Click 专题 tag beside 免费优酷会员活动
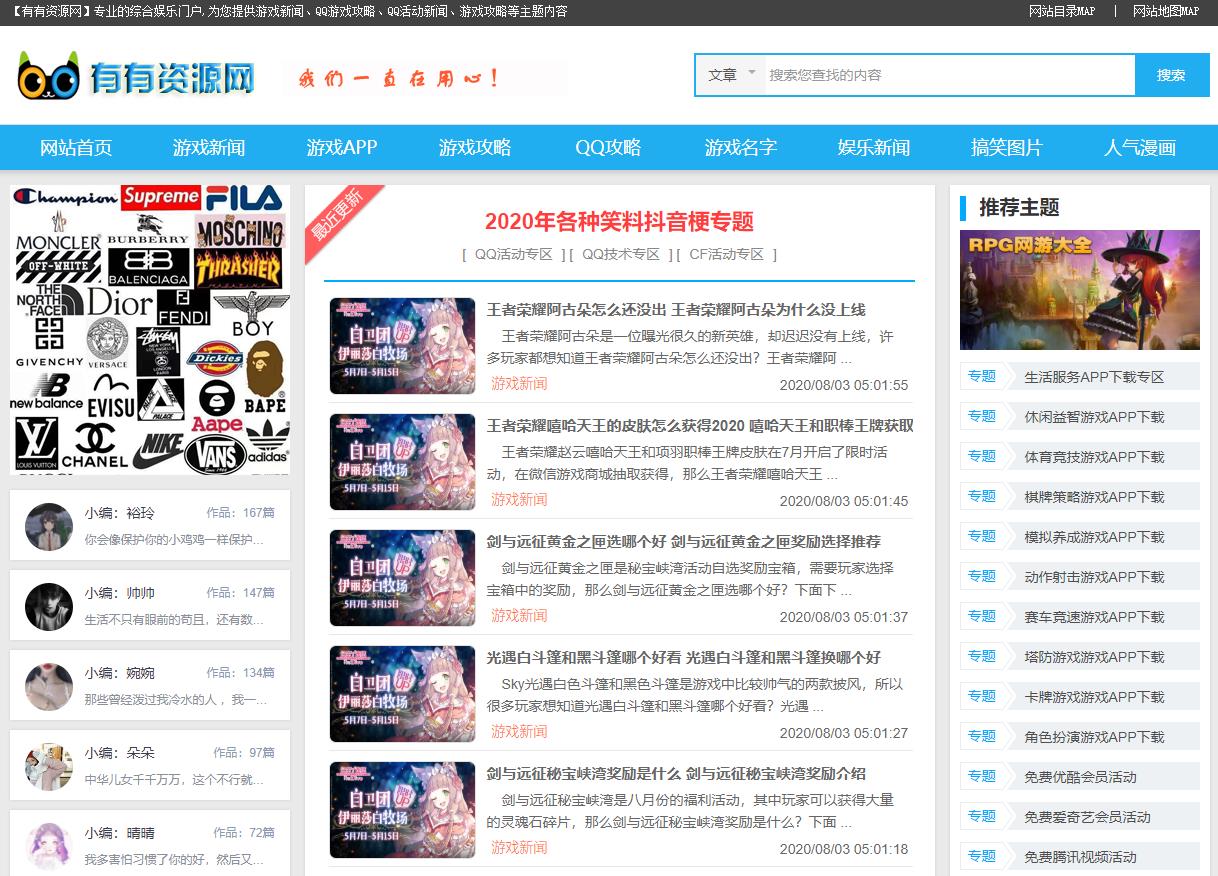Image resolution: width=1218 pixels, height=876 pixels. 982,776
